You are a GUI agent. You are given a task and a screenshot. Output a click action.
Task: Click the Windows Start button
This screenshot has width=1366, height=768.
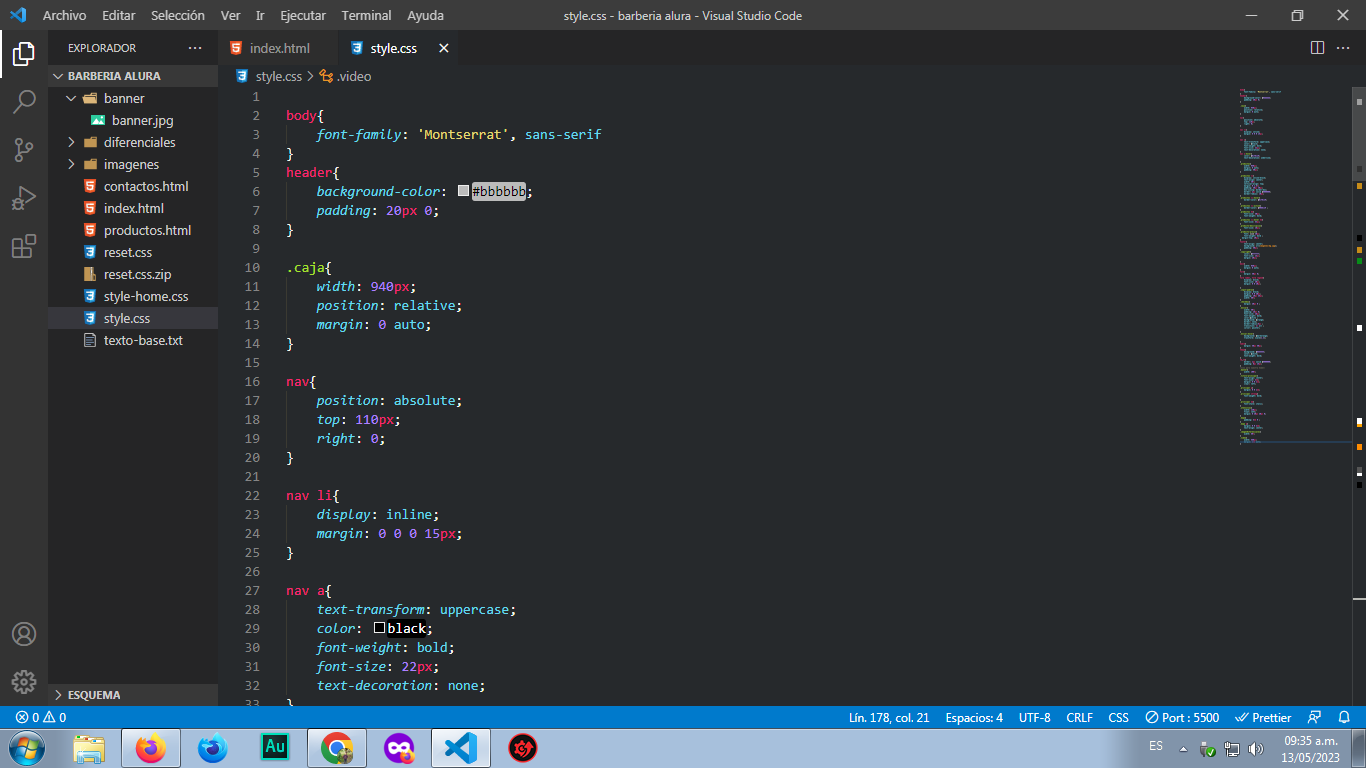tap(27, 747)
